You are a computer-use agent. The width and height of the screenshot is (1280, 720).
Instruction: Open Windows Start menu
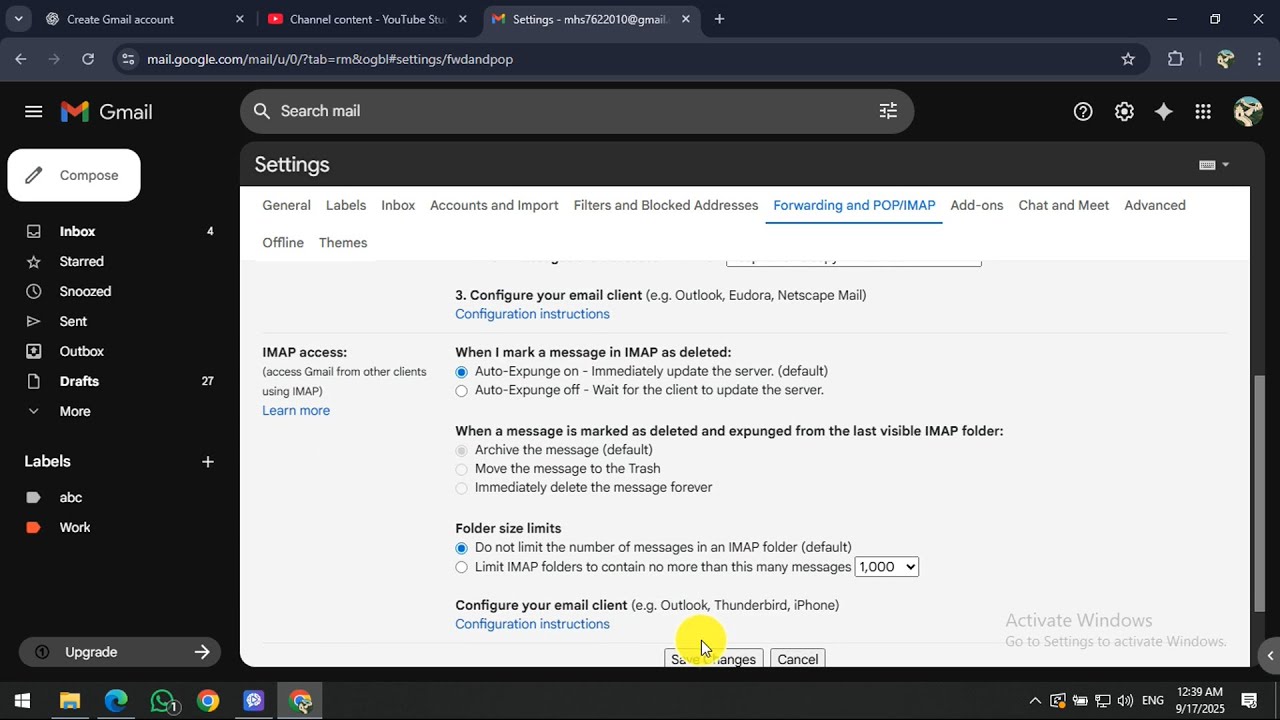(22, 701)
